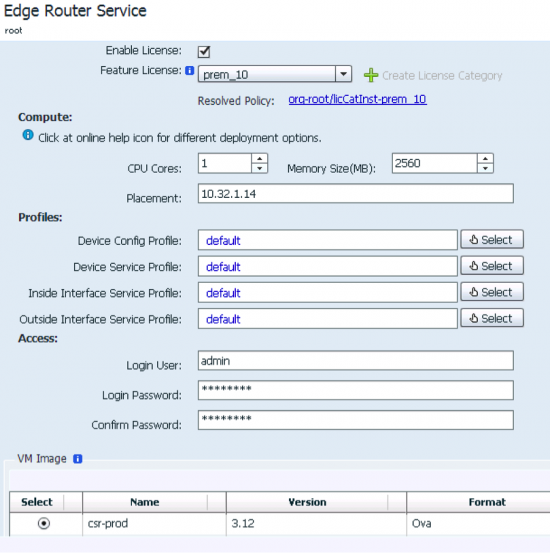Select an Inside Interface Service Profile
550x553 pixels.
[492, 292]
